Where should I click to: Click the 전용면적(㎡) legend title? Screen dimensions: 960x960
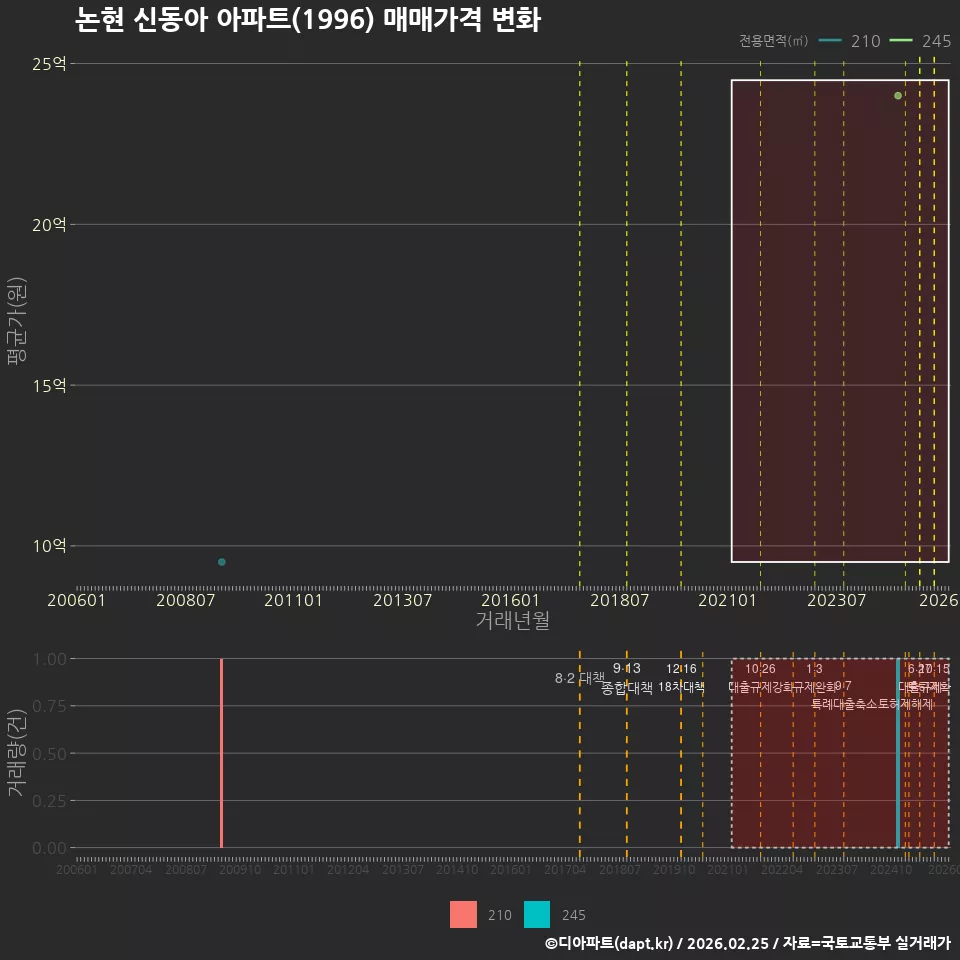click(773, 41)
